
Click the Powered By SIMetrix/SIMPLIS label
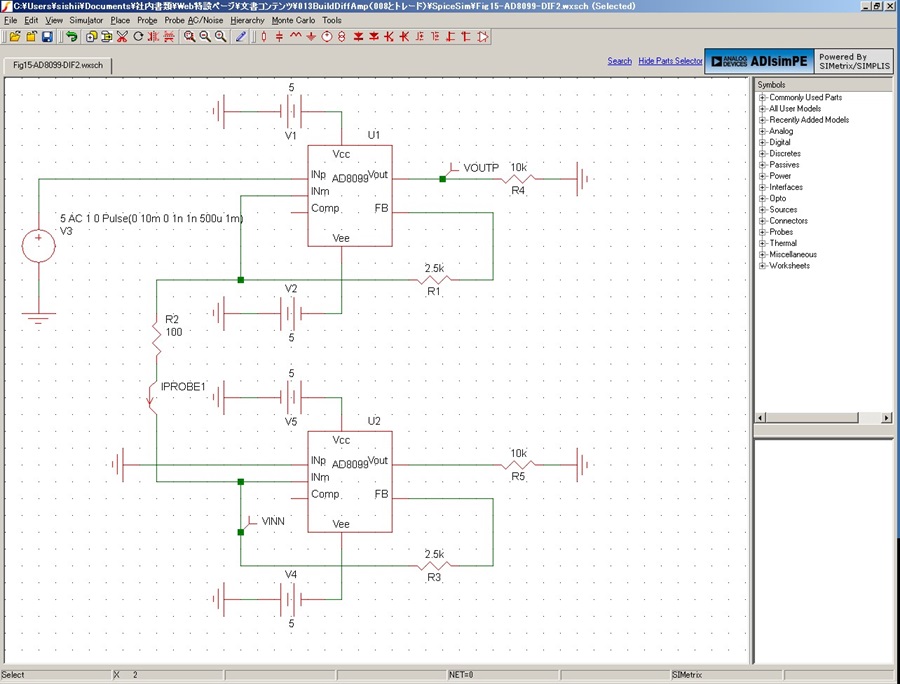pyautogui.click(x=854, y=61)
